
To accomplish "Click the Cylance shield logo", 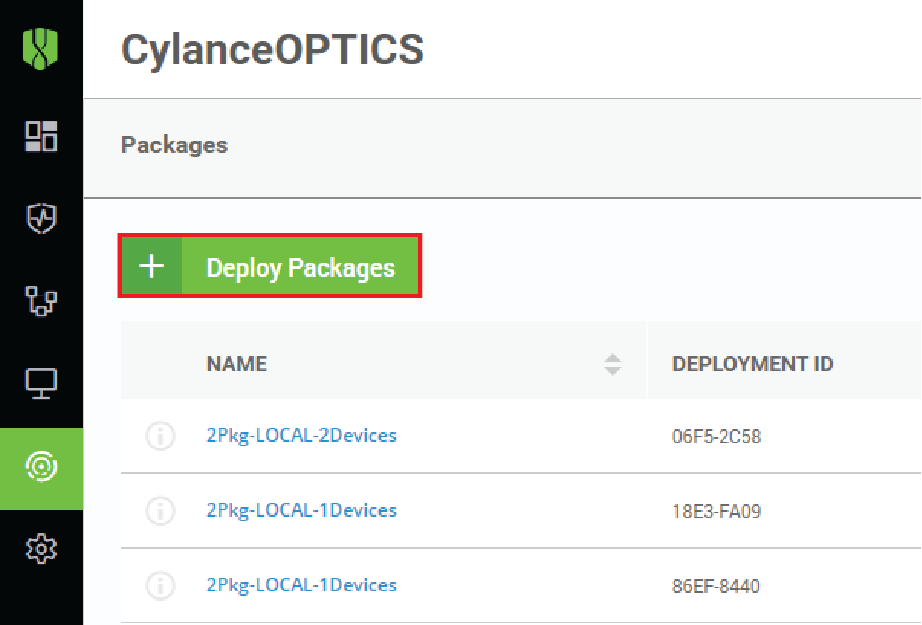I will click(41, 49).
